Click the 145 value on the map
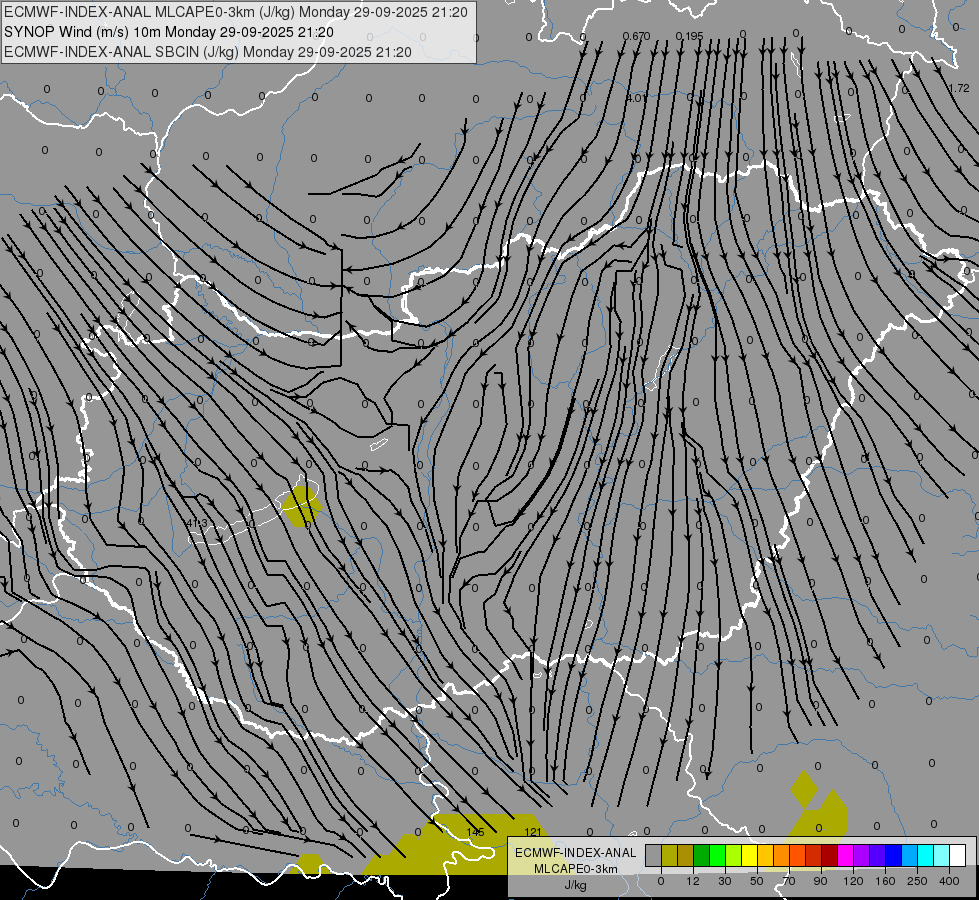The image size is (979, 900). 475,832
